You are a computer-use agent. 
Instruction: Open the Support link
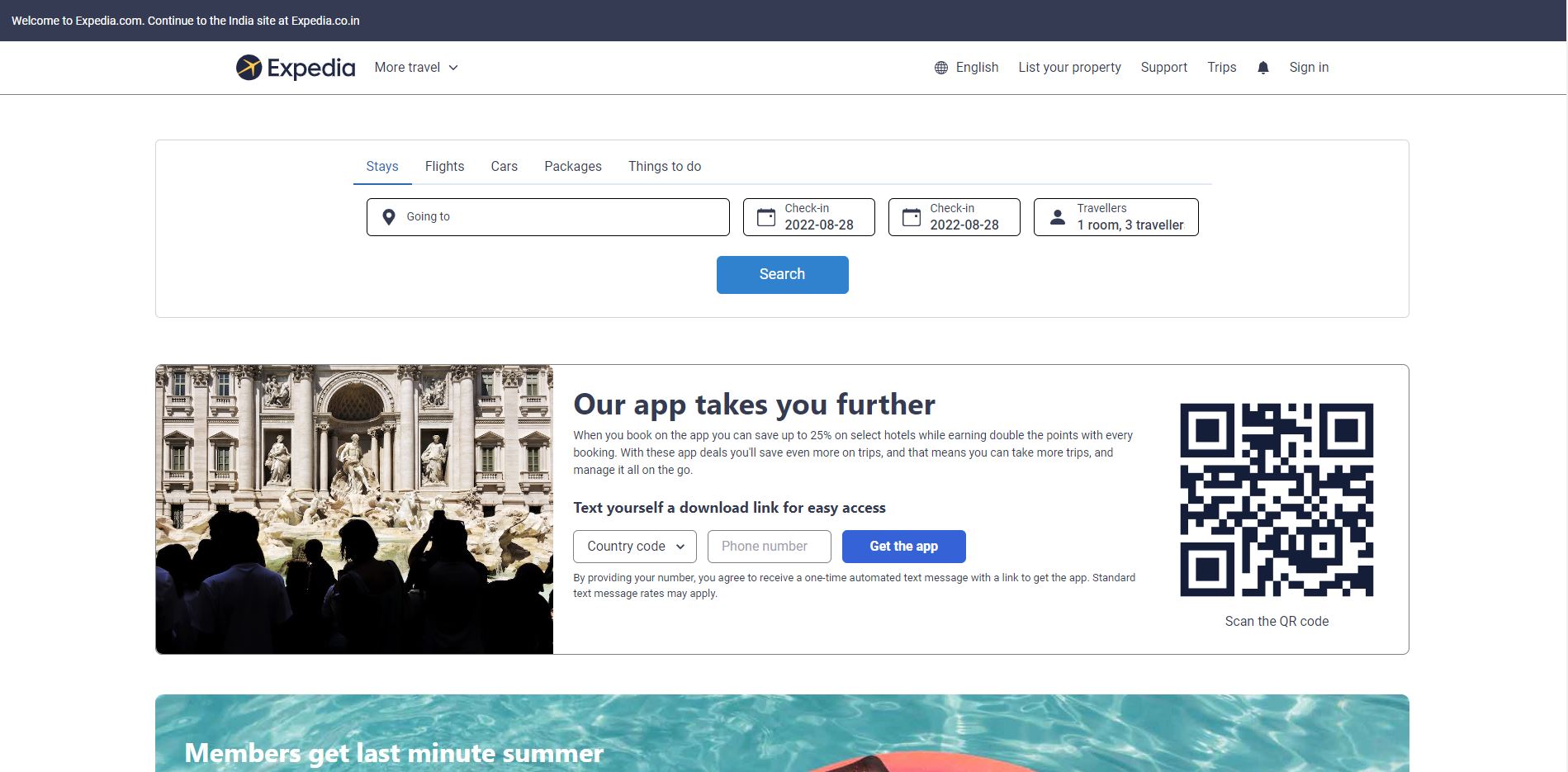point(1164,68)
